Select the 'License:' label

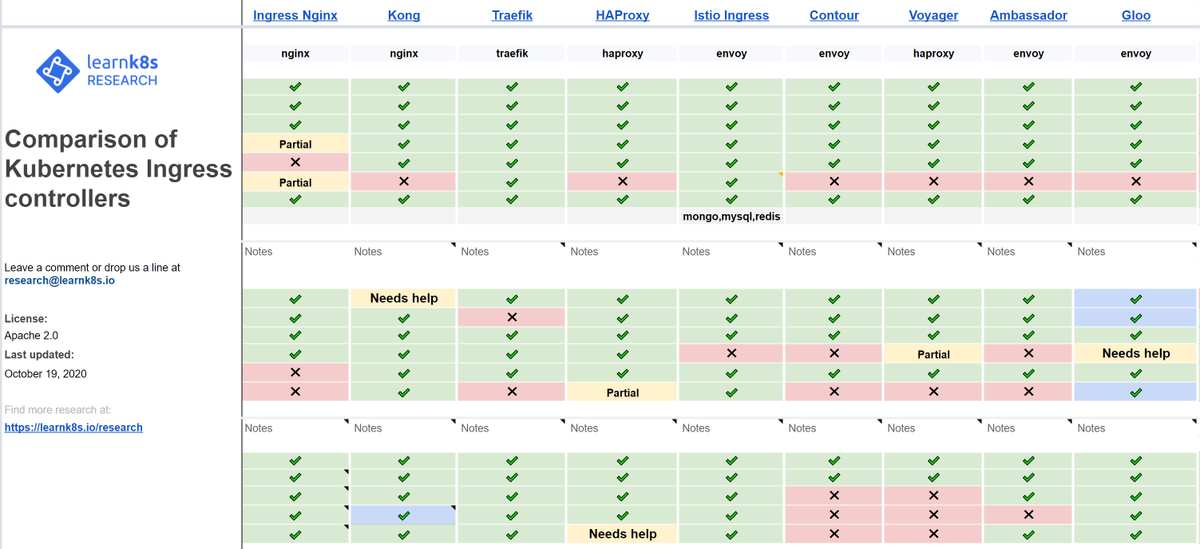26,318
